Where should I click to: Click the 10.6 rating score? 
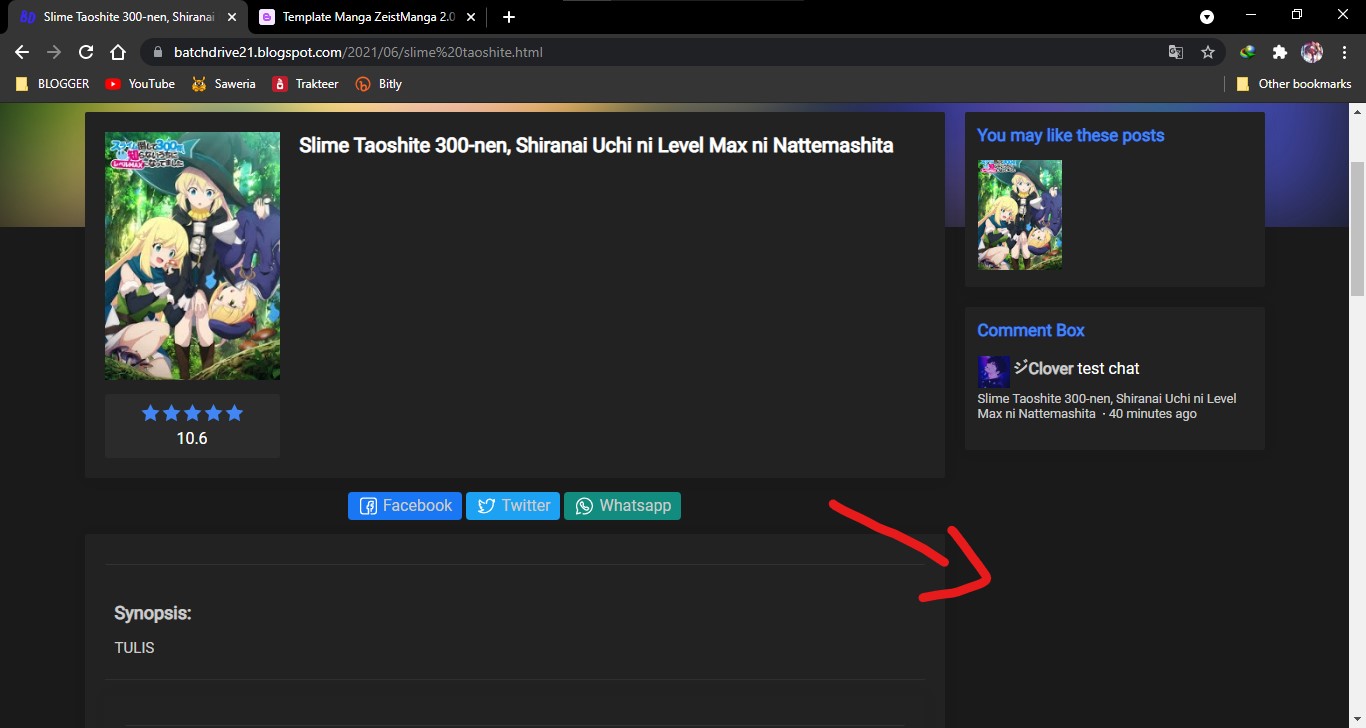192,438
